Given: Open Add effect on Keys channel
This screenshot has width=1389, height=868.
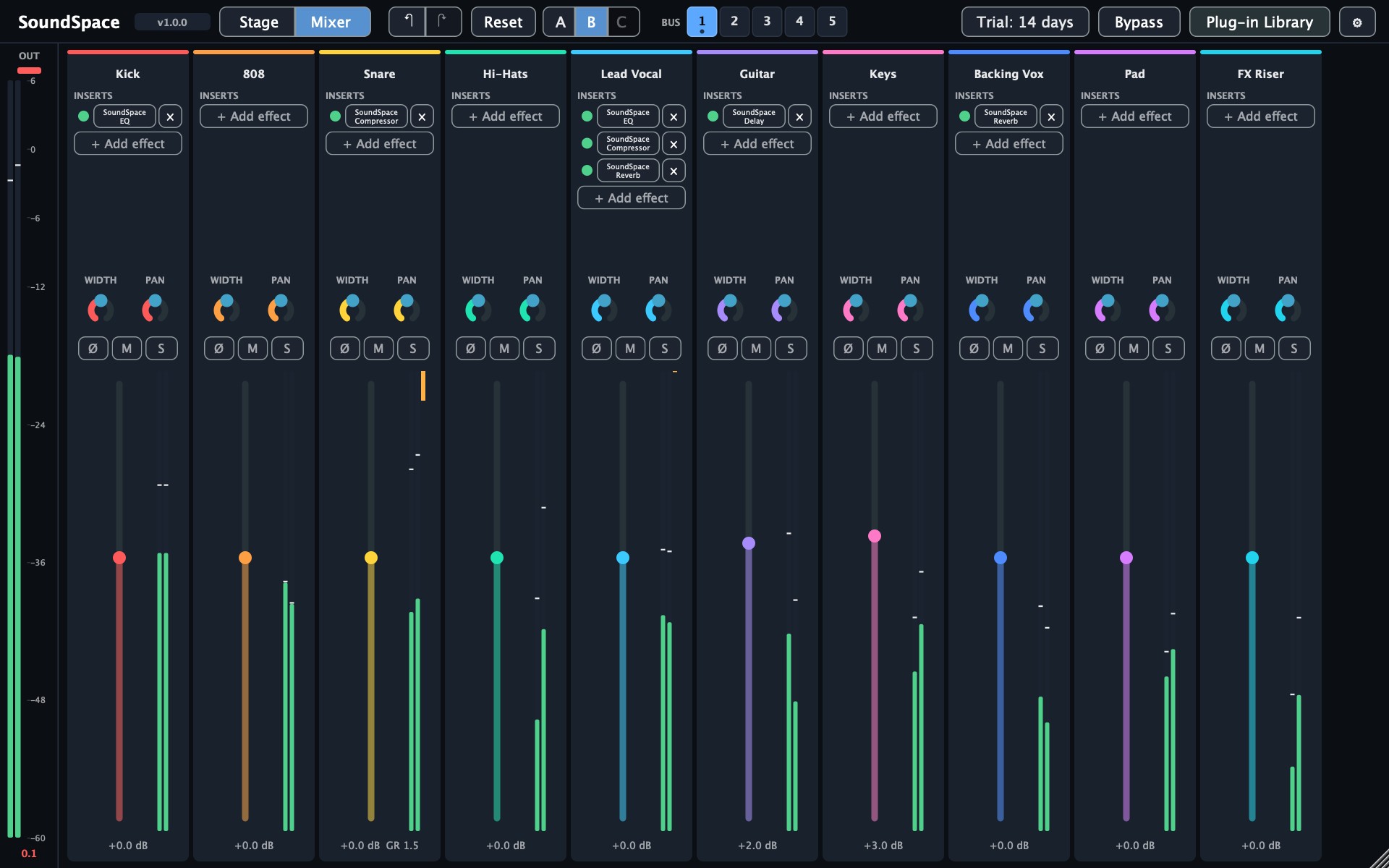Looking at the screenshot, I should coord(883,116).
